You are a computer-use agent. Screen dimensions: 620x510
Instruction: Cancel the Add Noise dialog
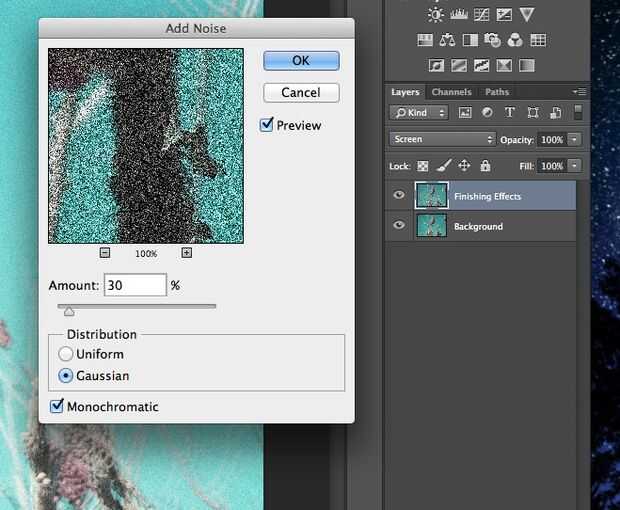301,93
